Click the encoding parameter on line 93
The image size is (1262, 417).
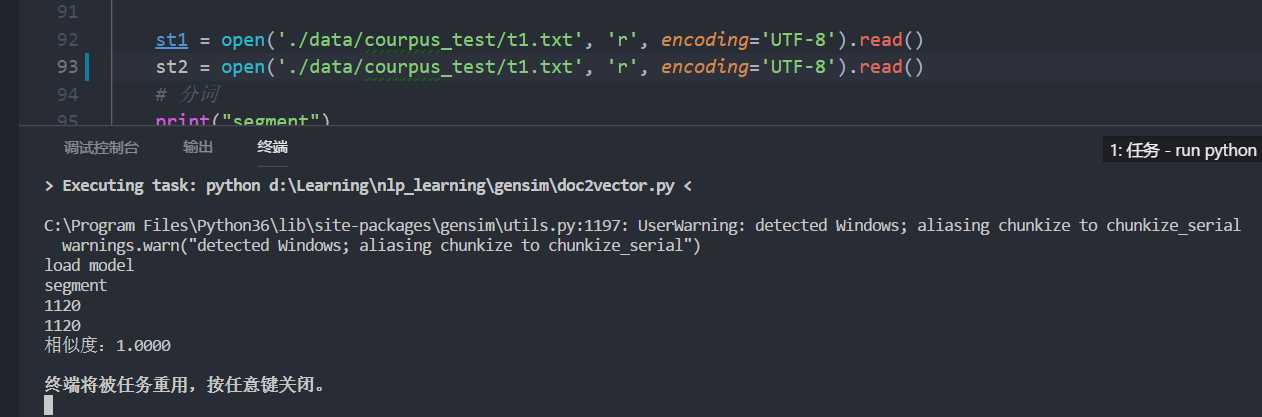coord(703,68)
